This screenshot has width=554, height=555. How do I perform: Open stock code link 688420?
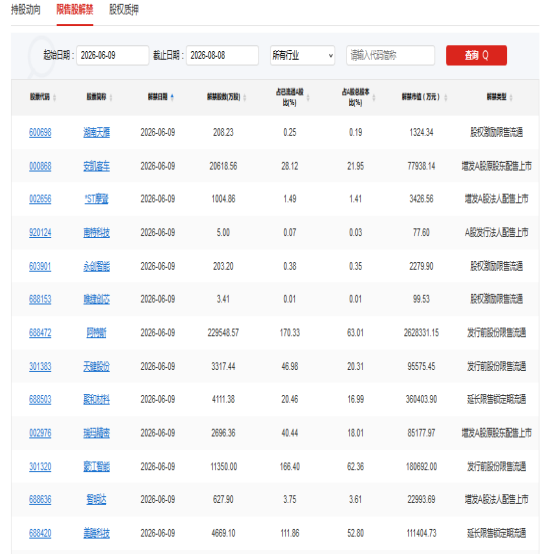coord(40,533)
